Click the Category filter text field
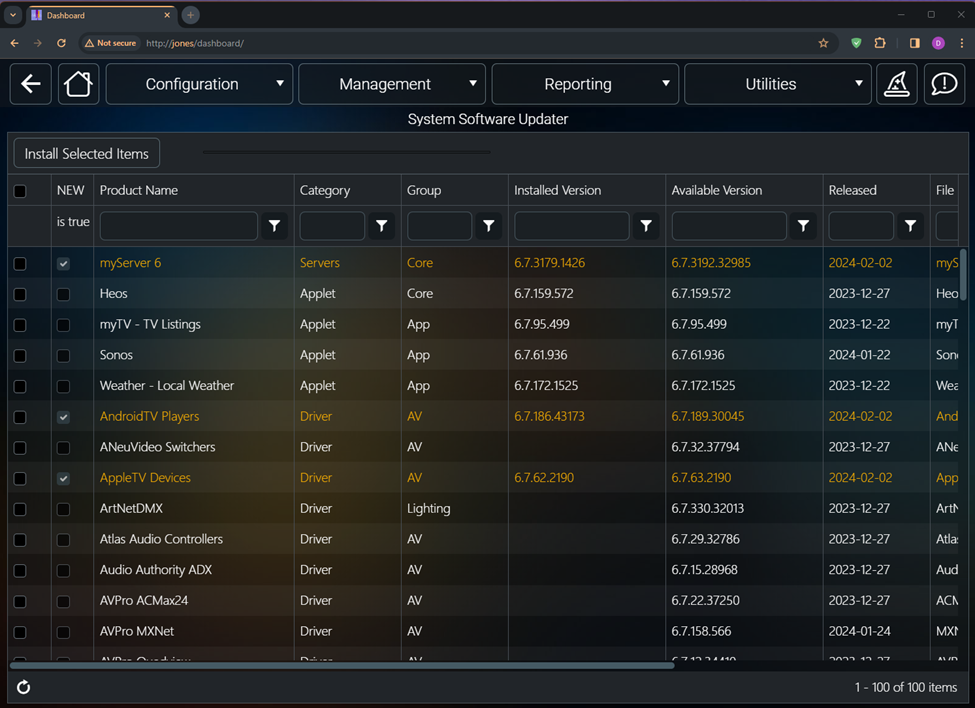975x708 pixels. 332,226
